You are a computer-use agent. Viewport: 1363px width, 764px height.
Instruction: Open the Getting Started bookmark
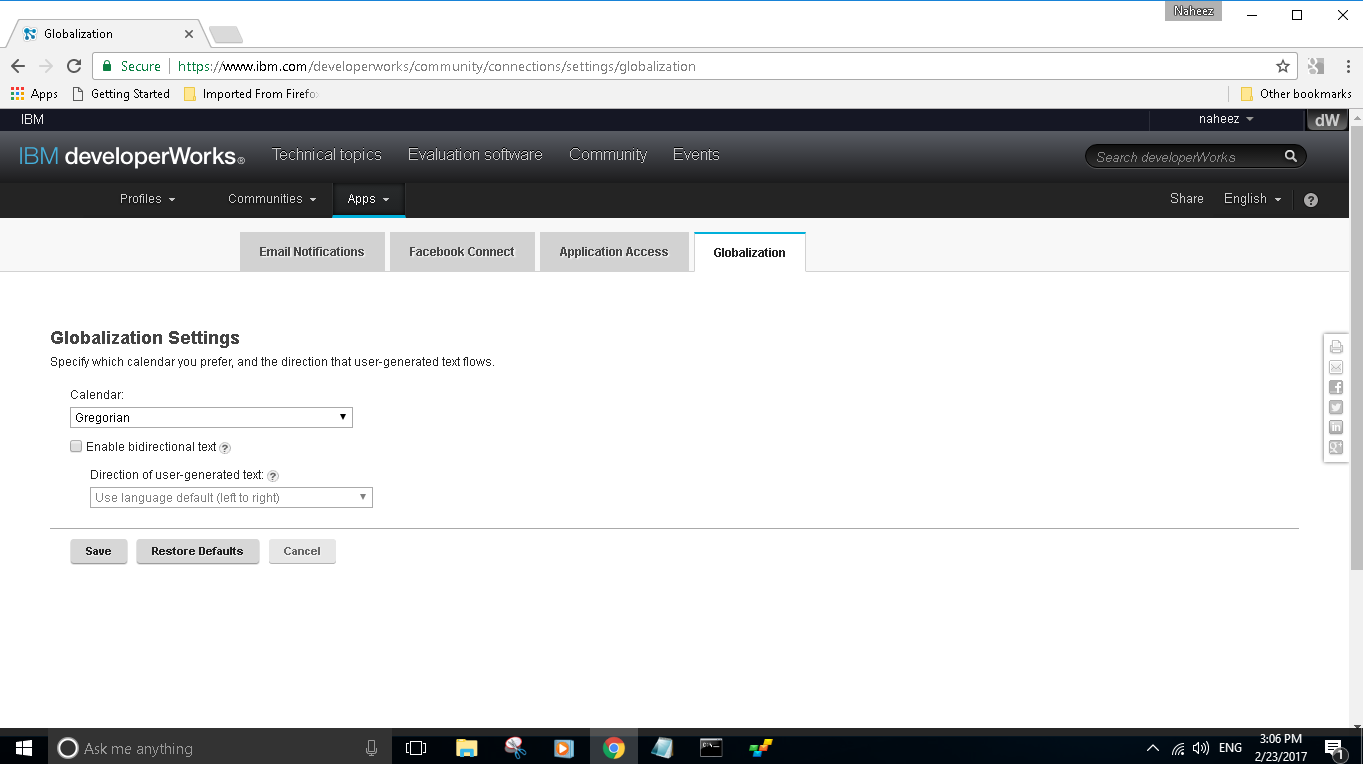coord(121,94)
